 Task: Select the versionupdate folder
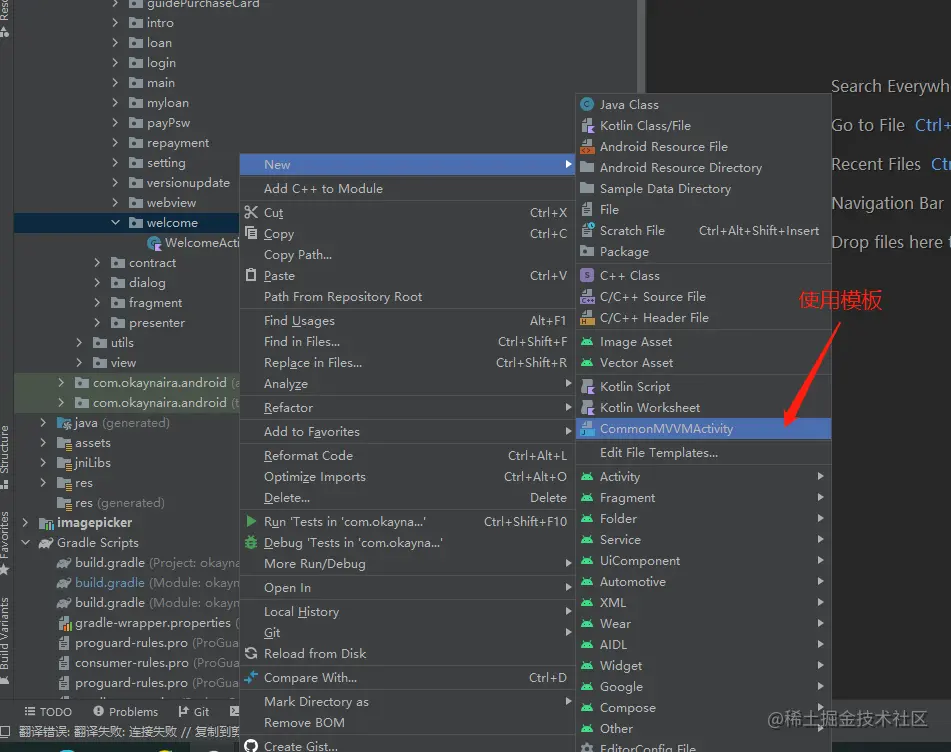pyautogui.click(x=180, y=183)
